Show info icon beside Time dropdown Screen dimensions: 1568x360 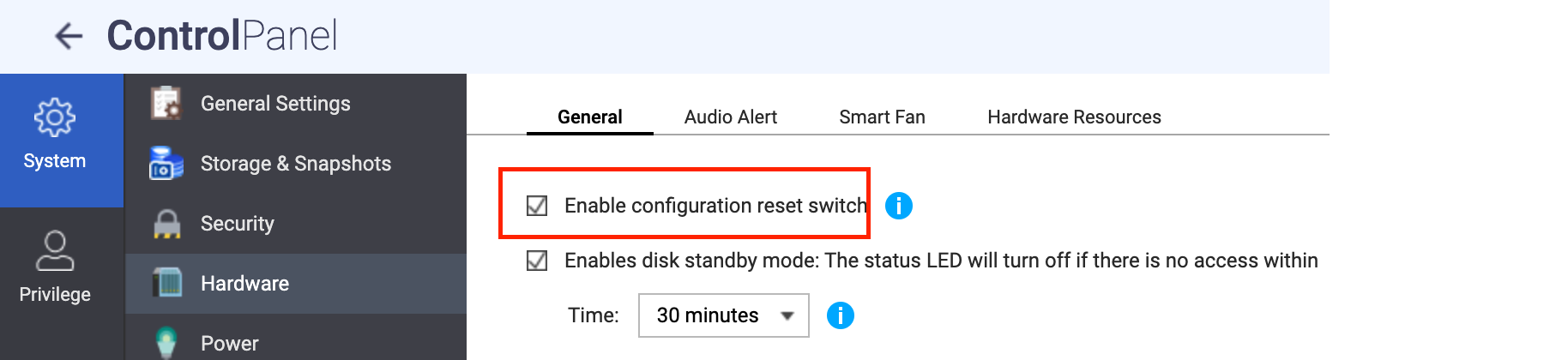click(x=840, y=315)
